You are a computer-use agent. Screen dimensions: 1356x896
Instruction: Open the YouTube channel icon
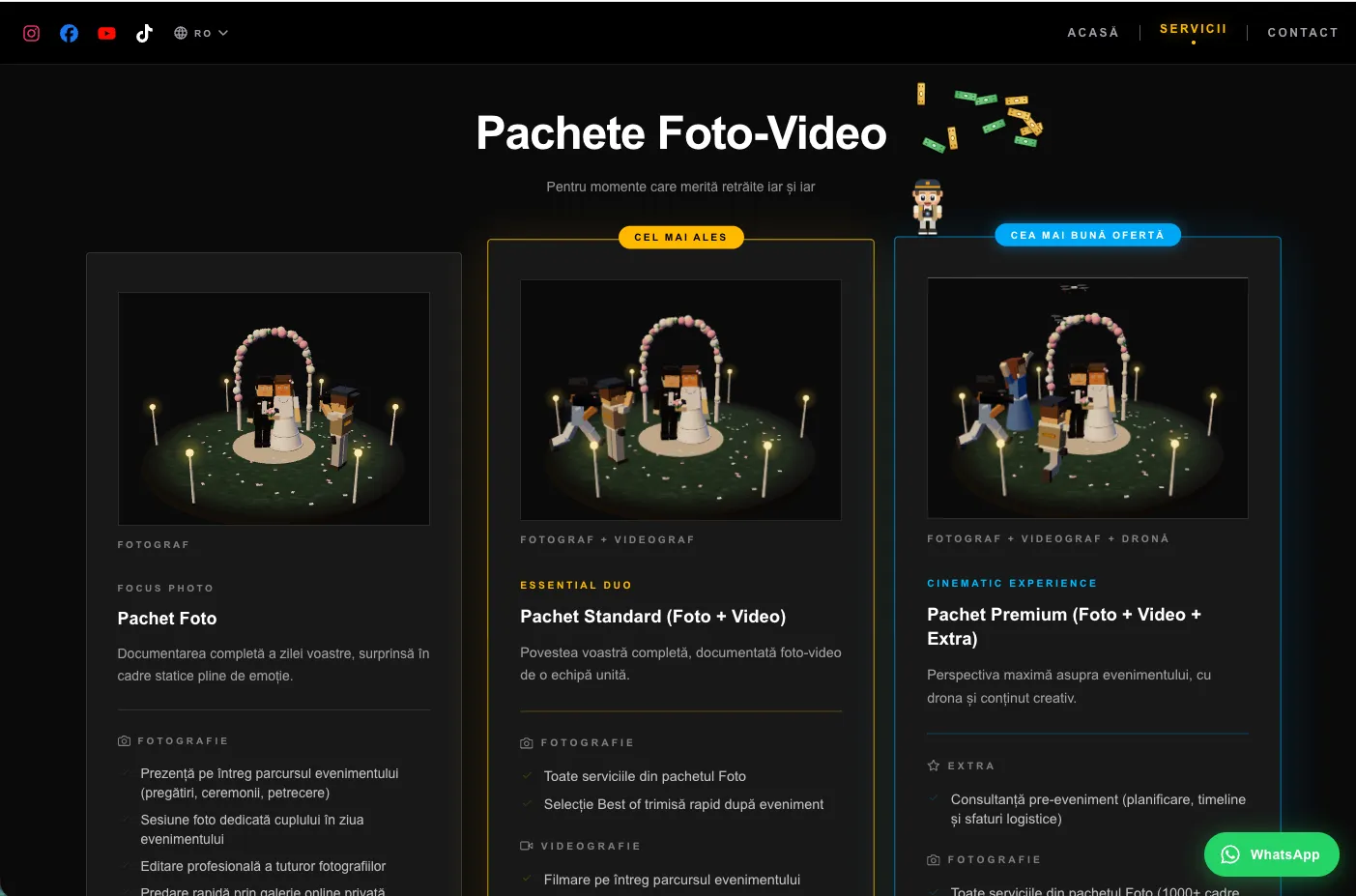[x=106, y=33]
